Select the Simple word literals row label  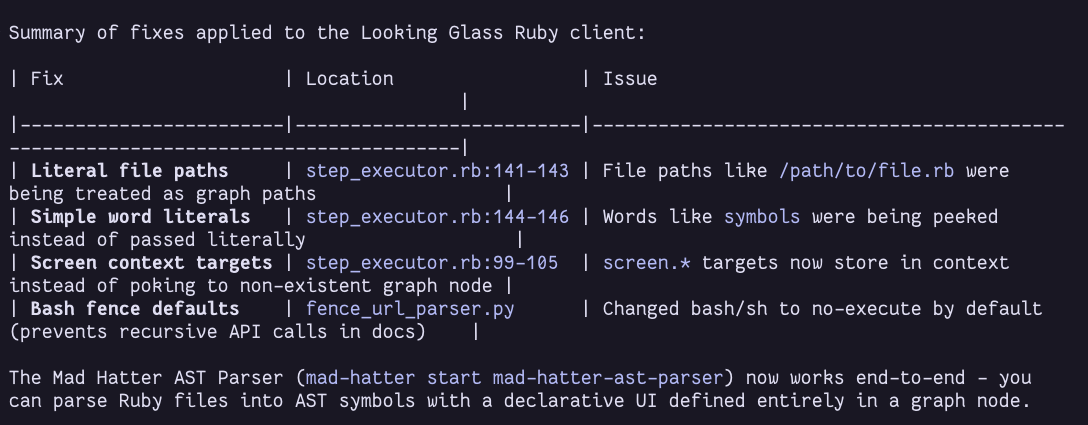140,217
